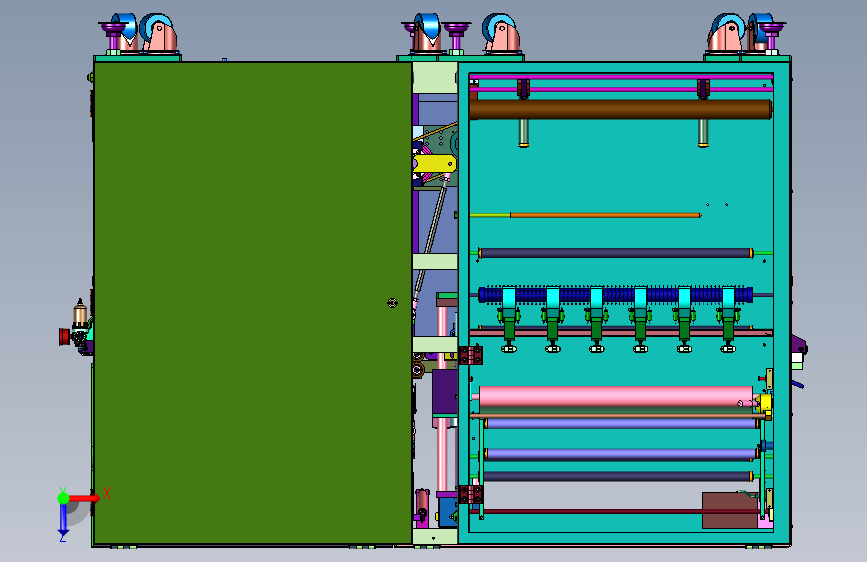Click the yellow knob at pink roller's end
867x562 pixels.
765,402
